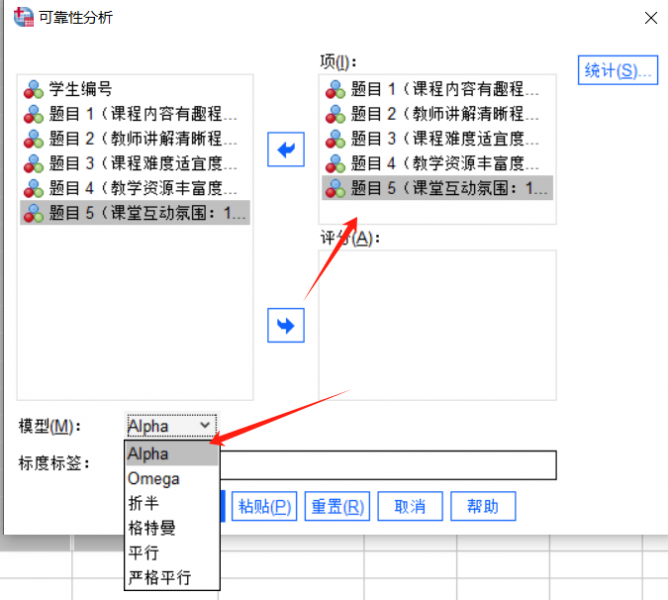Click icon of 题目 4 in 项 list
Image resolution: width=668 pixels, height=600 pixels.
point(335,163)
